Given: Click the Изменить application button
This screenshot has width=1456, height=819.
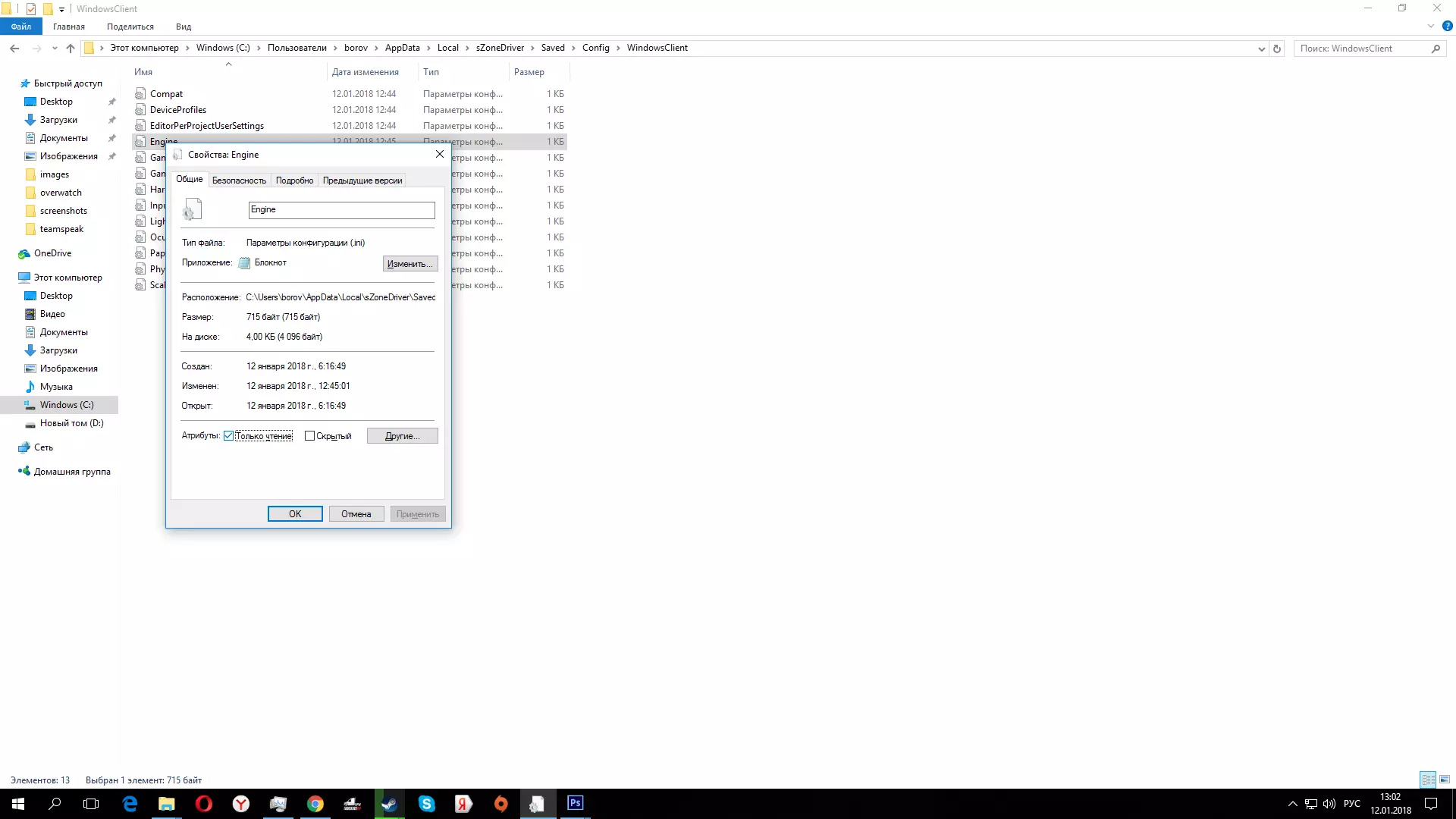Looking at the screenshot, I should coord(409,264).
